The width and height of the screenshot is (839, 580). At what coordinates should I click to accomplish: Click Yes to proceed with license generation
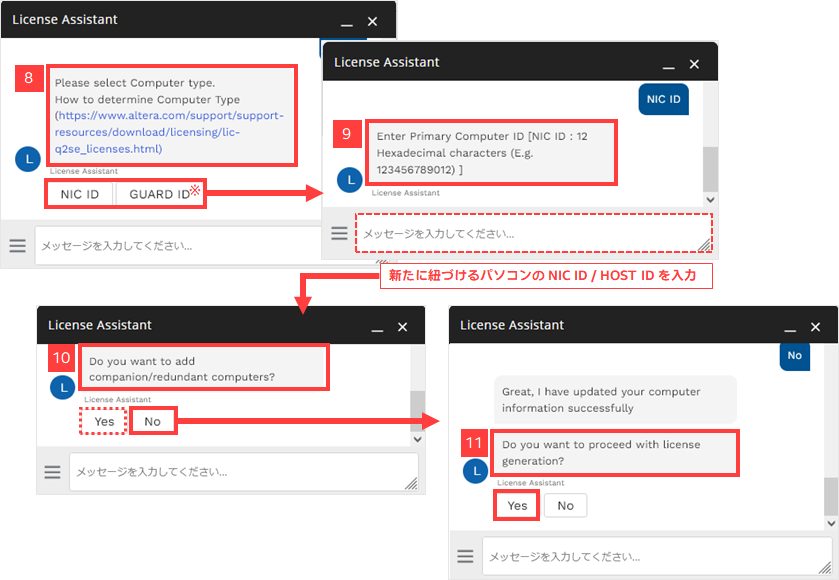[517, 506]
